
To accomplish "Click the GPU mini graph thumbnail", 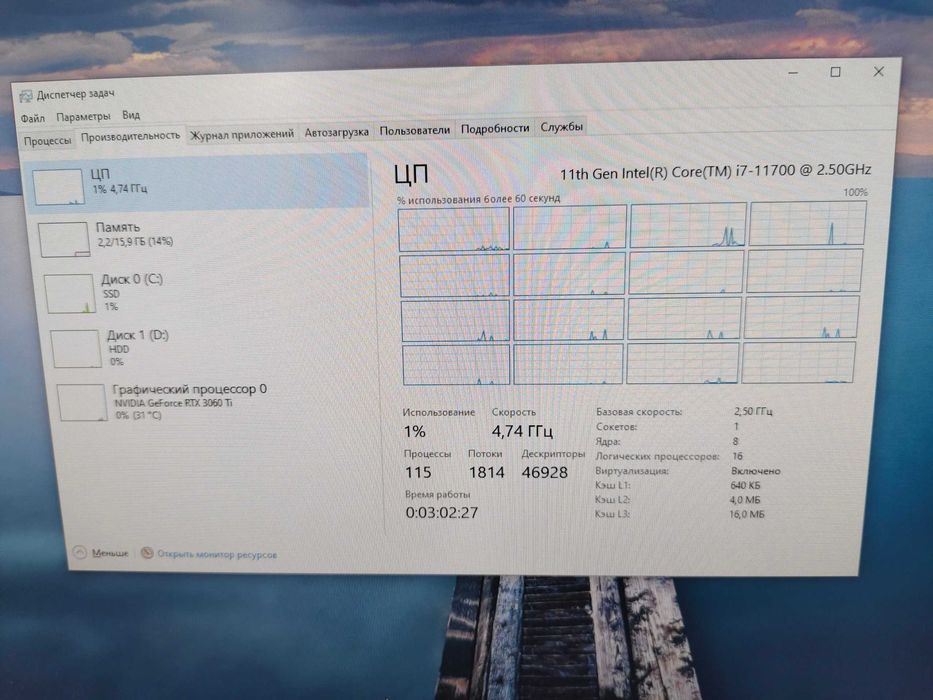I will click(82, 402).
